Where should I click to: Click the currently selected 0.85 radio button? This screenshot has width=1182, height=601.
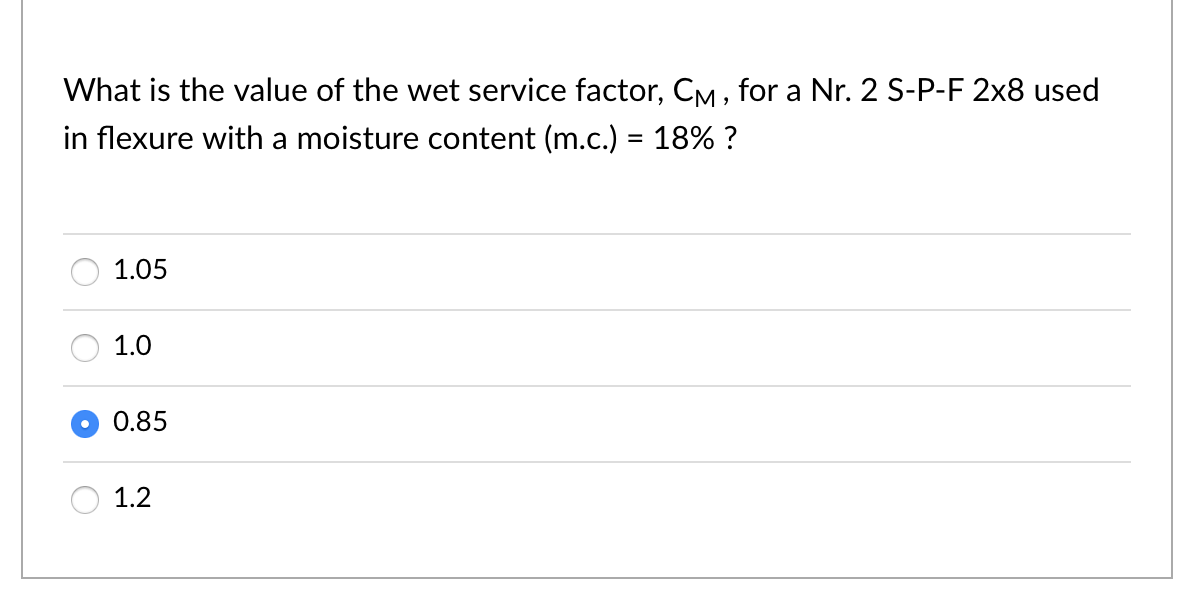[x=85, y=423]
